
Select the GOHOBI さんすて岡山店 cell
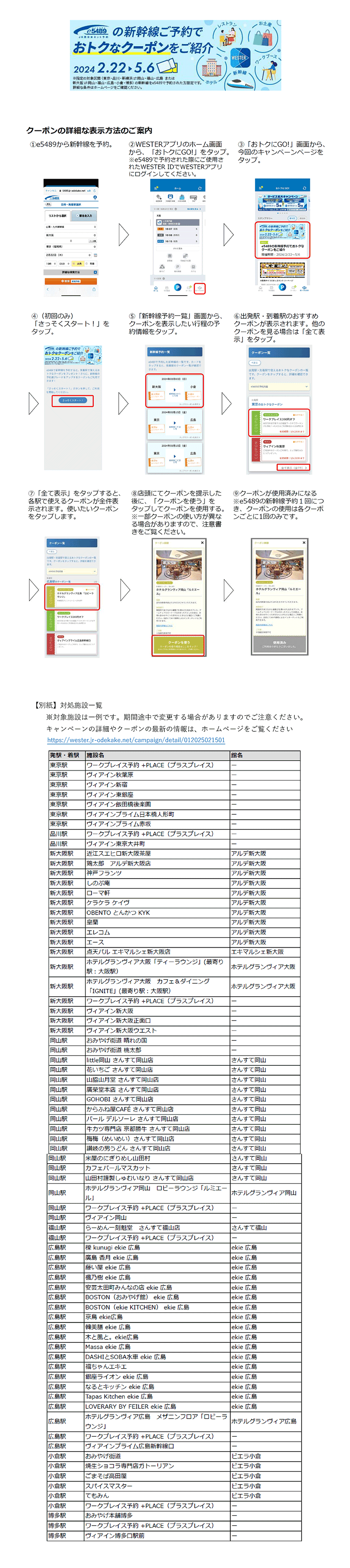coord(157,1099)
